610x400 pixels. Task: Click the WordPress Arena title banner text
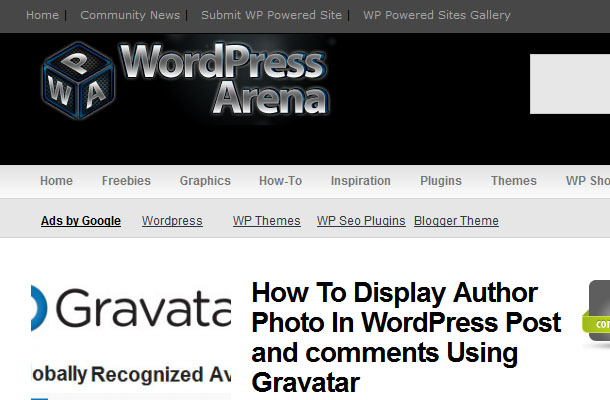tap(224, 79)
